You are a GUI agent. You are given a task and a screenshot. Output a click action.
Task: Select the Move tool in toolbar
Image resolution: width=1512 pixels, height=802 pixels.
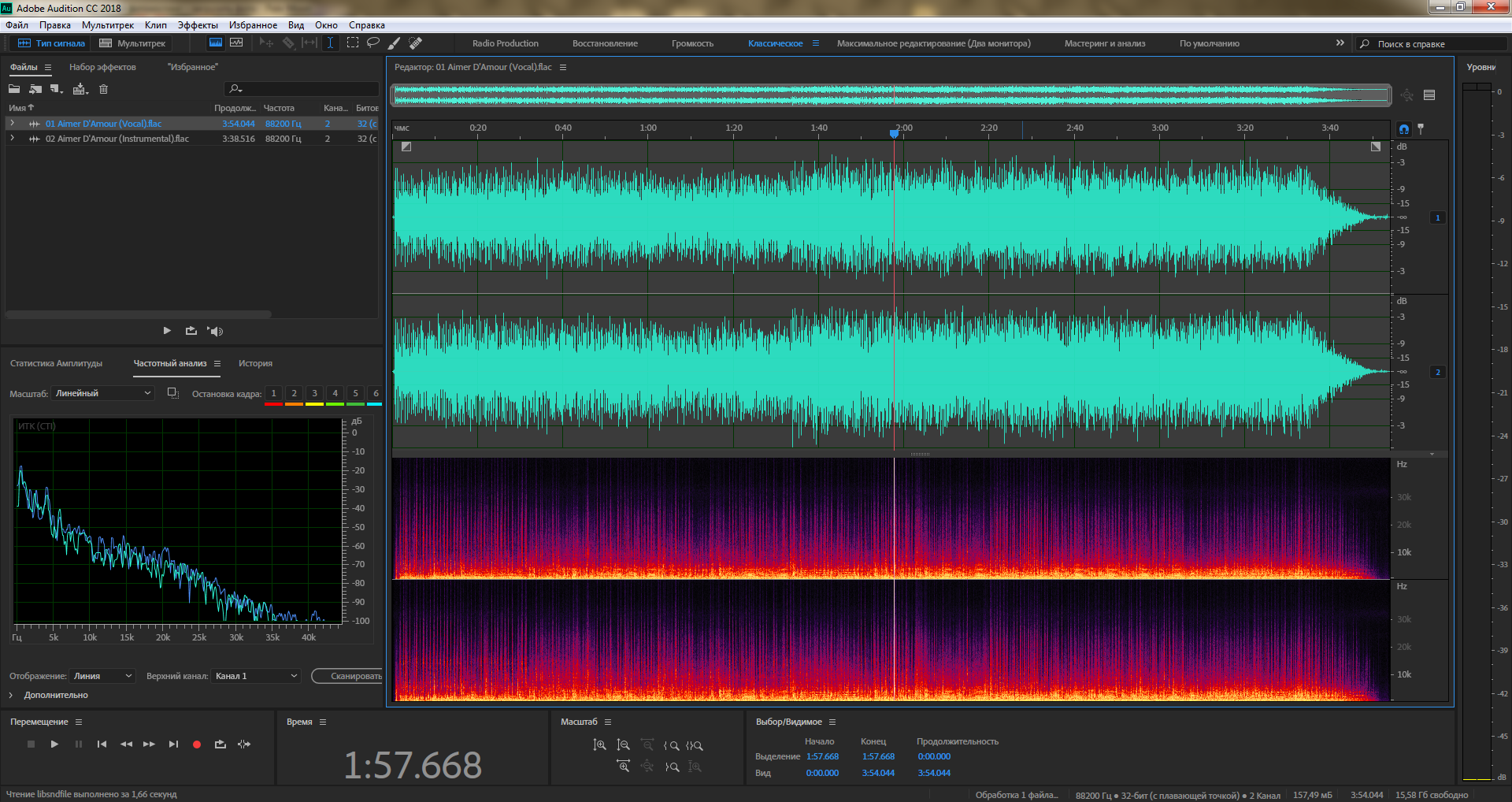266,43
